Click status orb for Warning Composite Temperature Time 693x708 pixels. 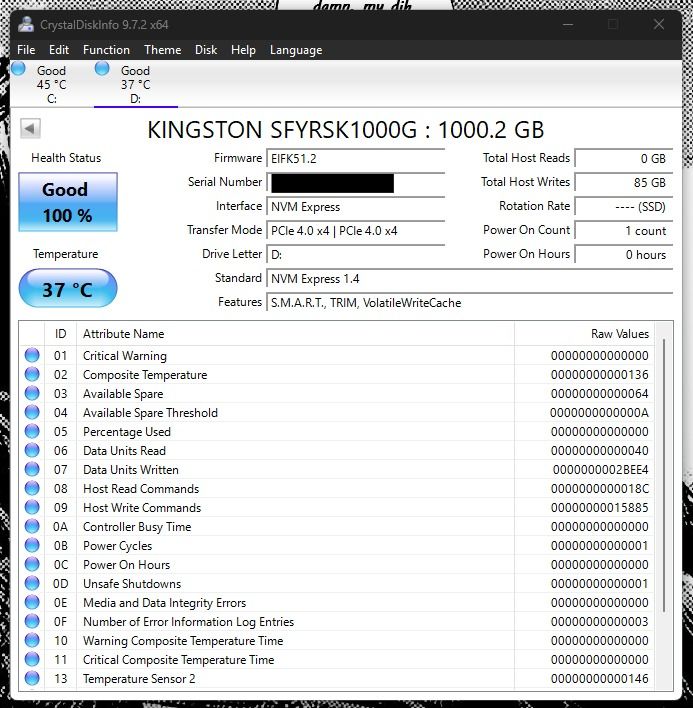click(x=32, y=640)
